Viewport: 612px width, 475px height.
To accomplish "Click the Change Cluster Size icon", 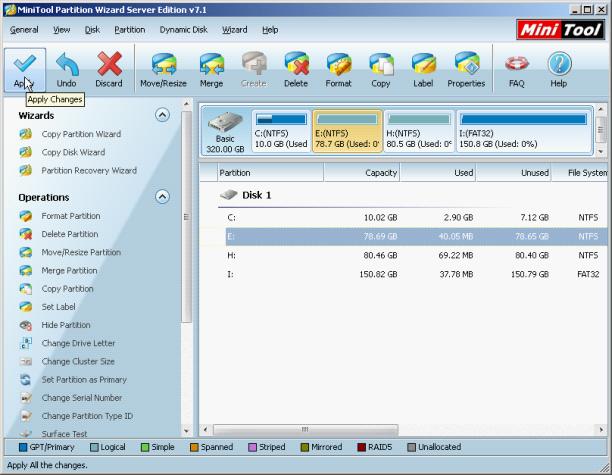I will click(26, 361).
